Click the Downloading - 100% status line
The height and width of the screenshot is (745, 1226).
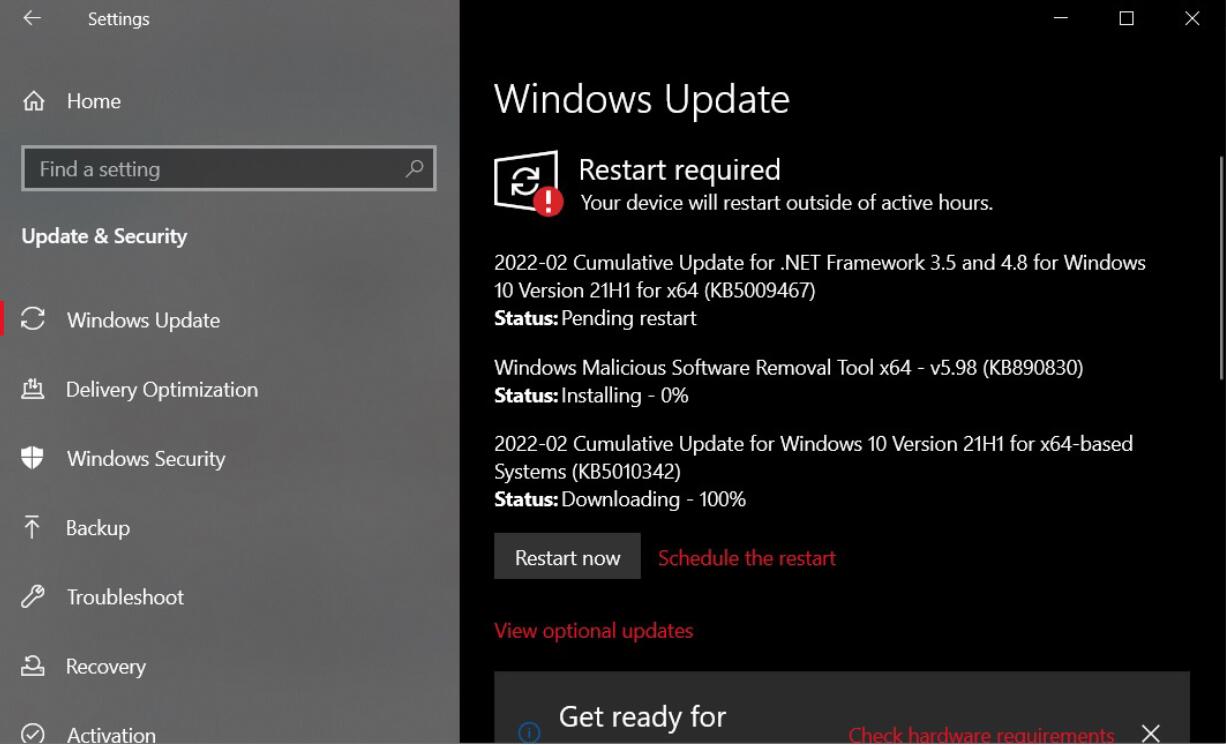coord(620,498)
